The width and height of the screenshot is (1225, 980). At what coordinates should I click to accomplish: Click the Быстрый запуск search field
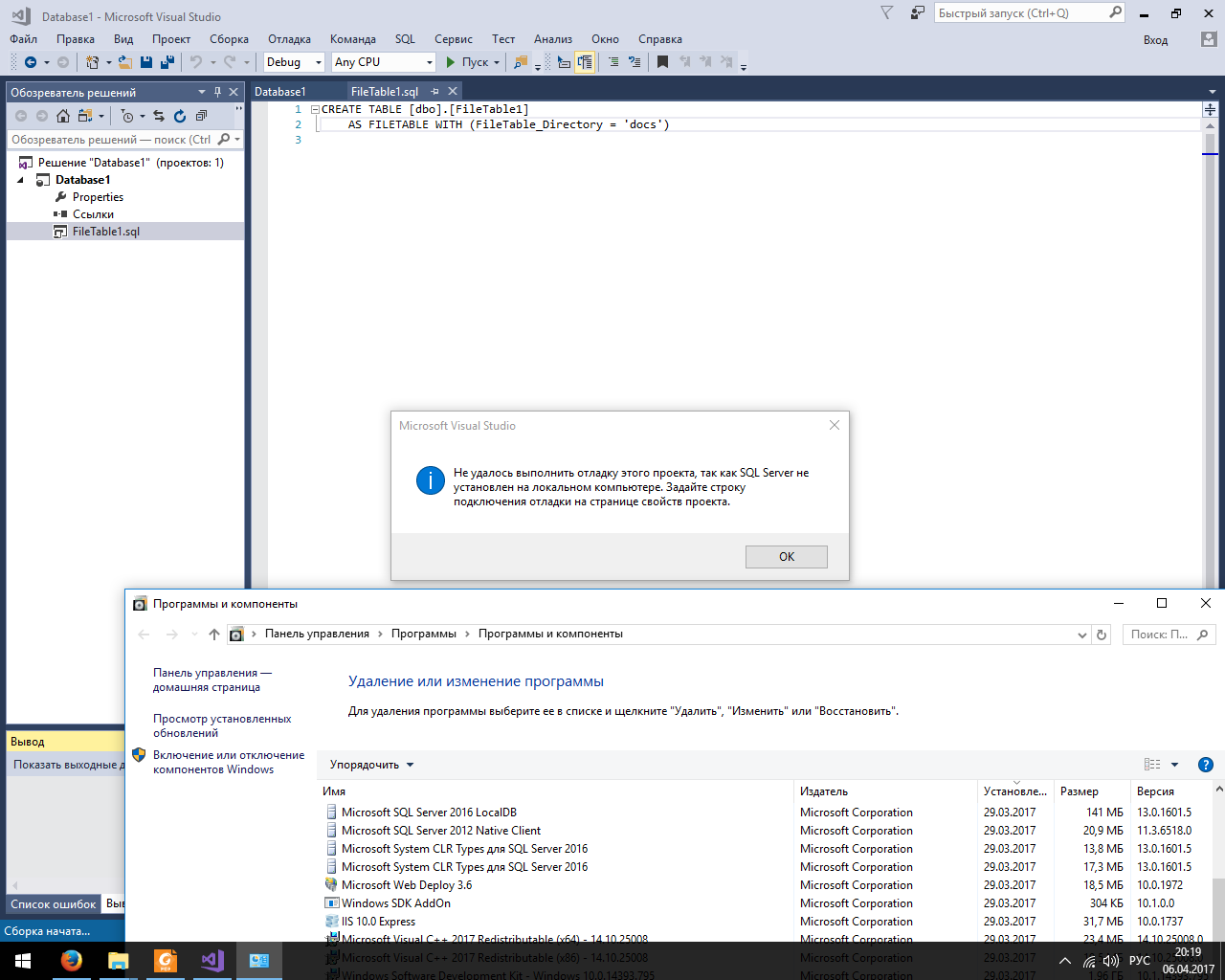pos(1029,12)
